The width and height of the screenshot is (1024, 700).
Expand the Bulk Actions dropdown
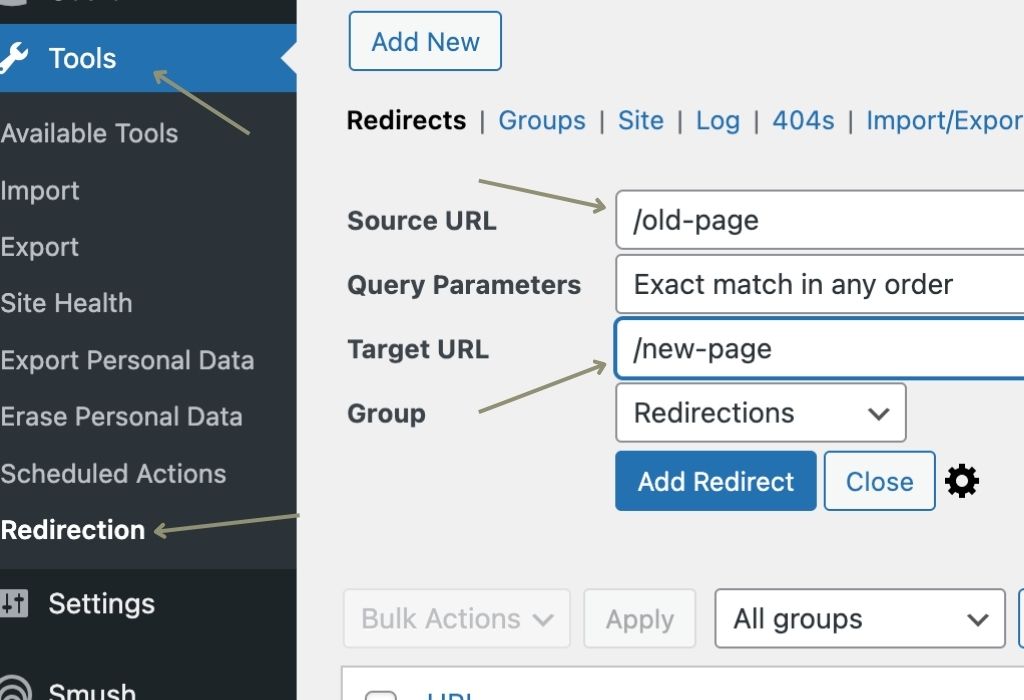tap(456, 619)
